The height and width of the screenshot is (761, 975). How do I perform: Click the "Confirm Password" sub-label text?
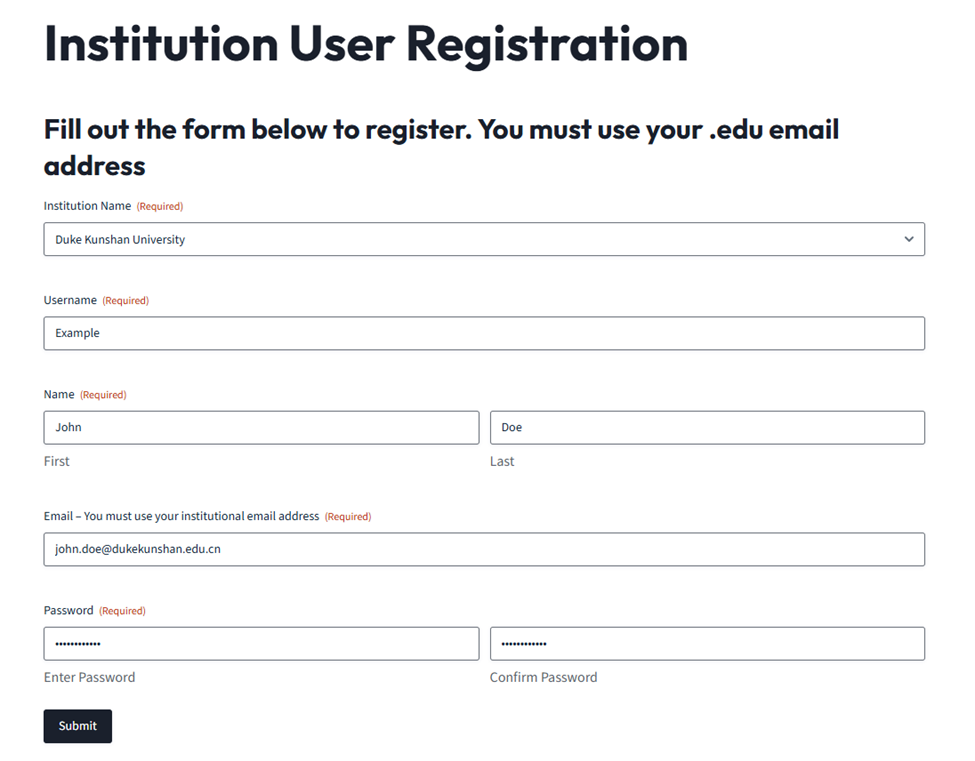tap(543, 678)
